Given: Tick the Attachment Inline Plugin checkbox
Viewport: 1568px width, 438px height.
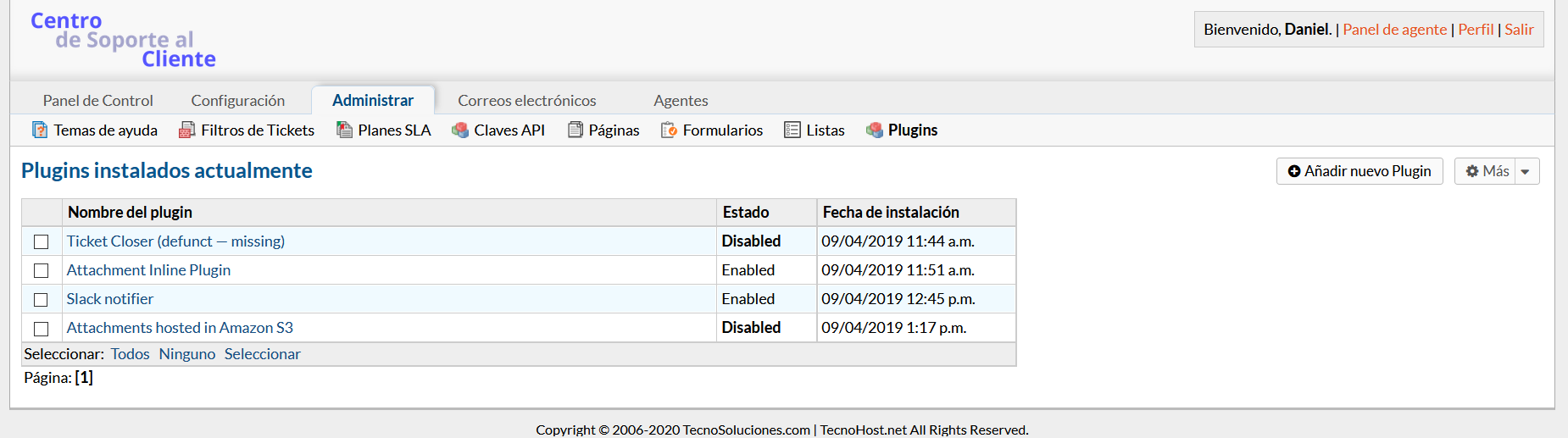Looking at the screenshot, I should pyautogui.click(x=41, y=271).
